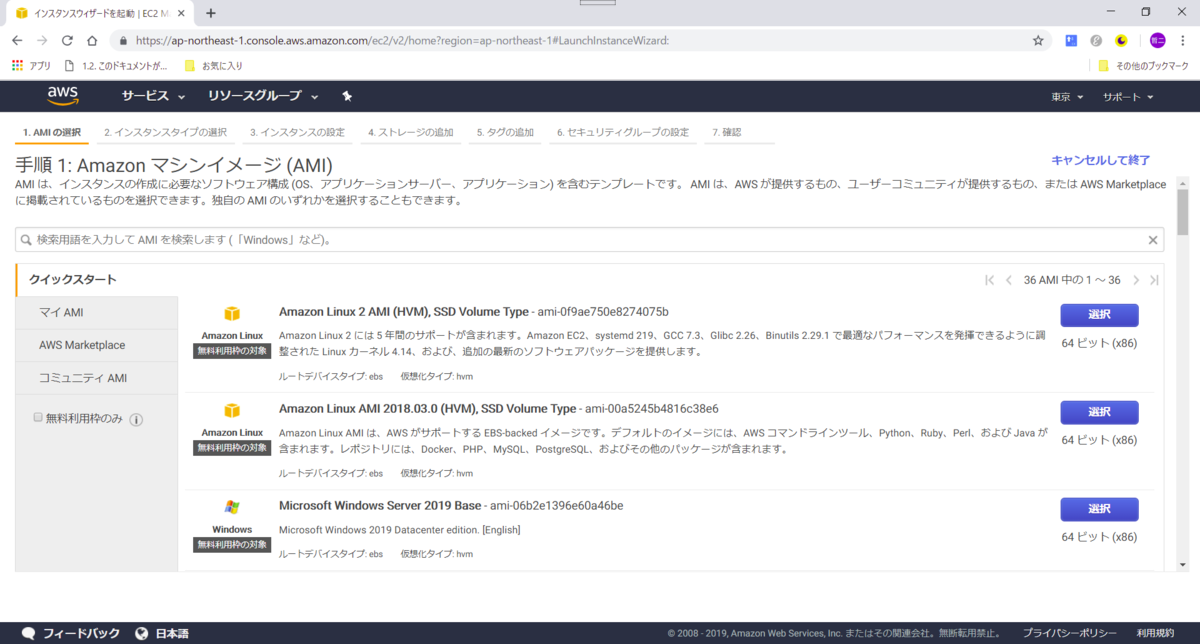The image size is (1200, 644).
Task: Go to step 4 ストレージの追加
Action: [410, 132]
